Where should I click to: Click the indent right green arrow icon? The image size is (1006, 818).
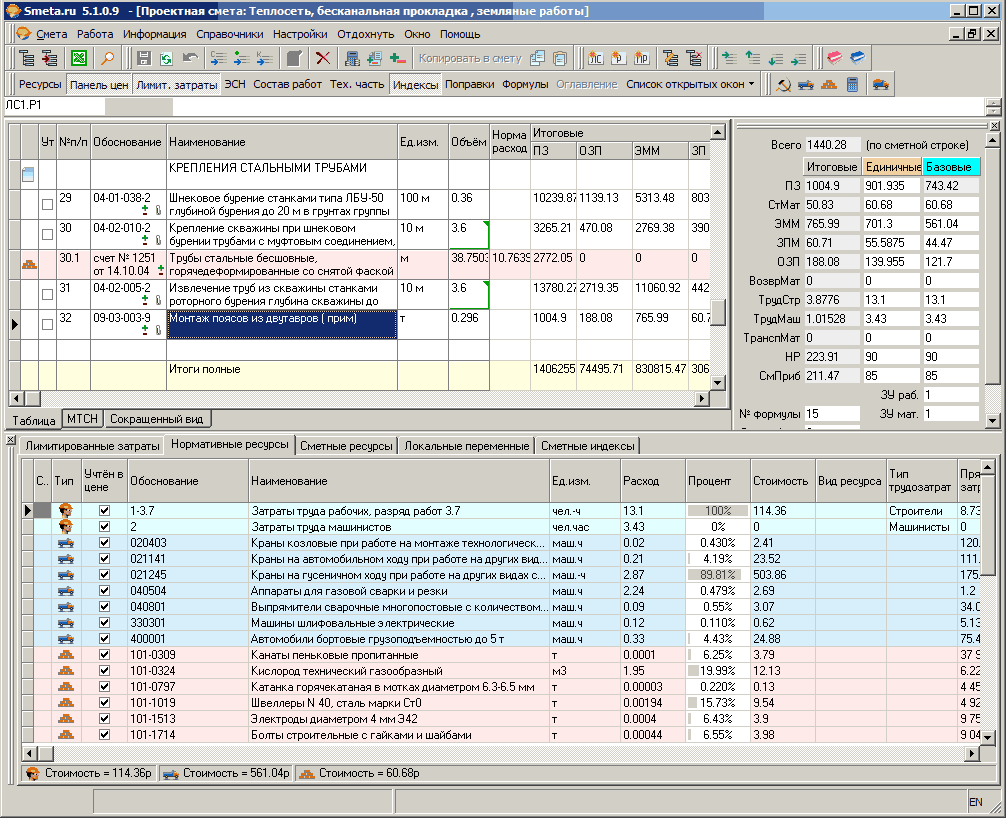coord(729,58)
